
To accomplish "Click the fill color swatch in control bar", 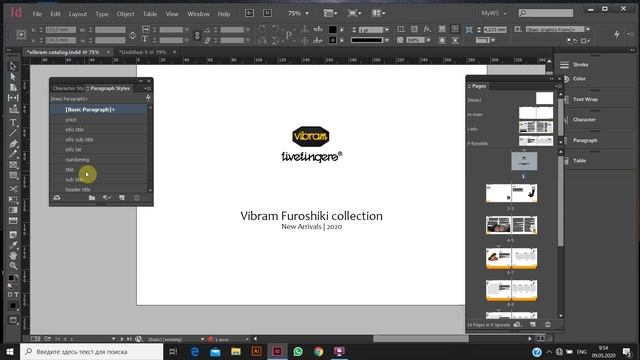I will 333,29.
